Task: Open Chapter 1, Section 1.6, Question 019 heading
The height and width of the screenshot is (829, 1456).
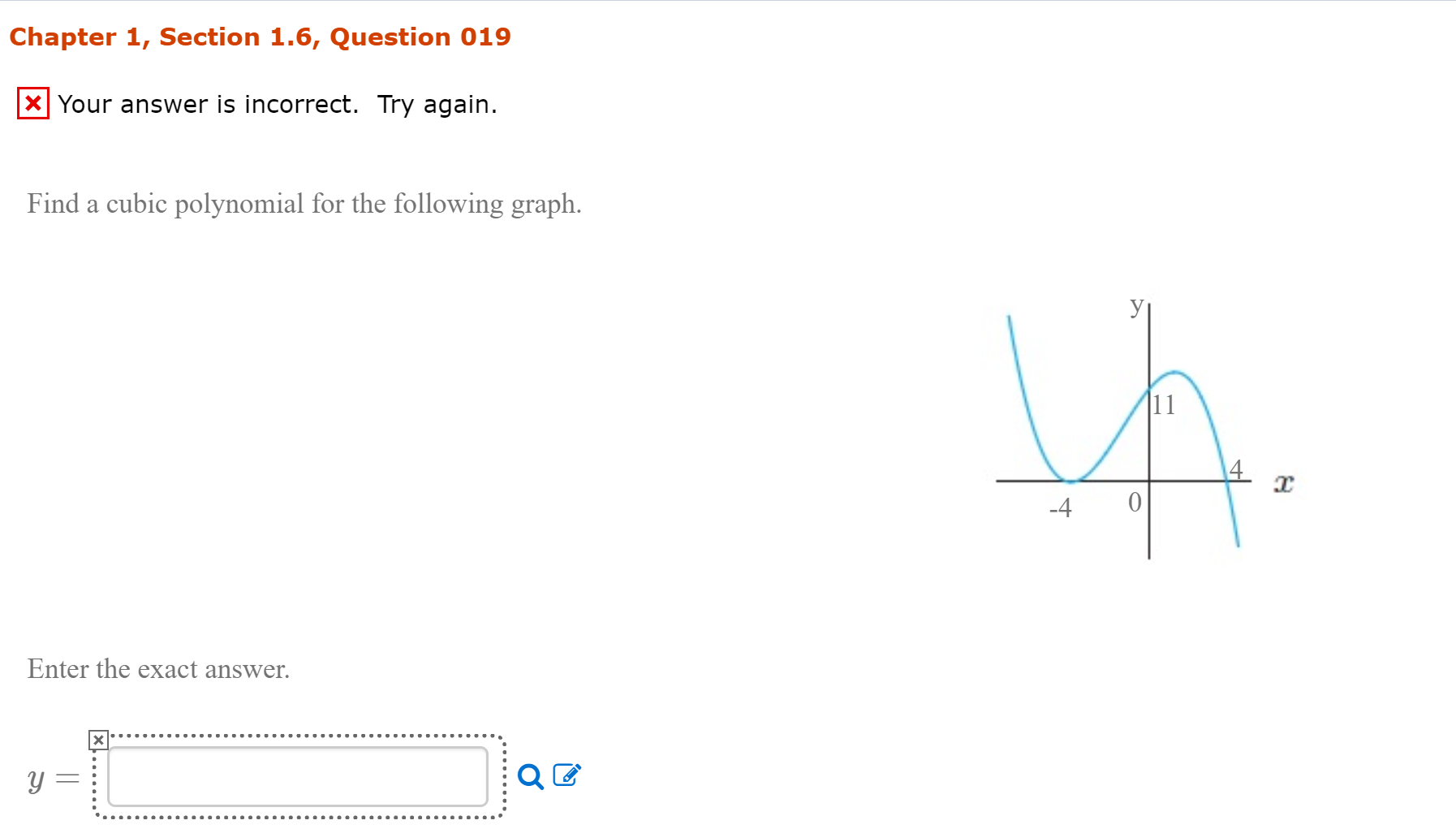Action: pos(260,37)
